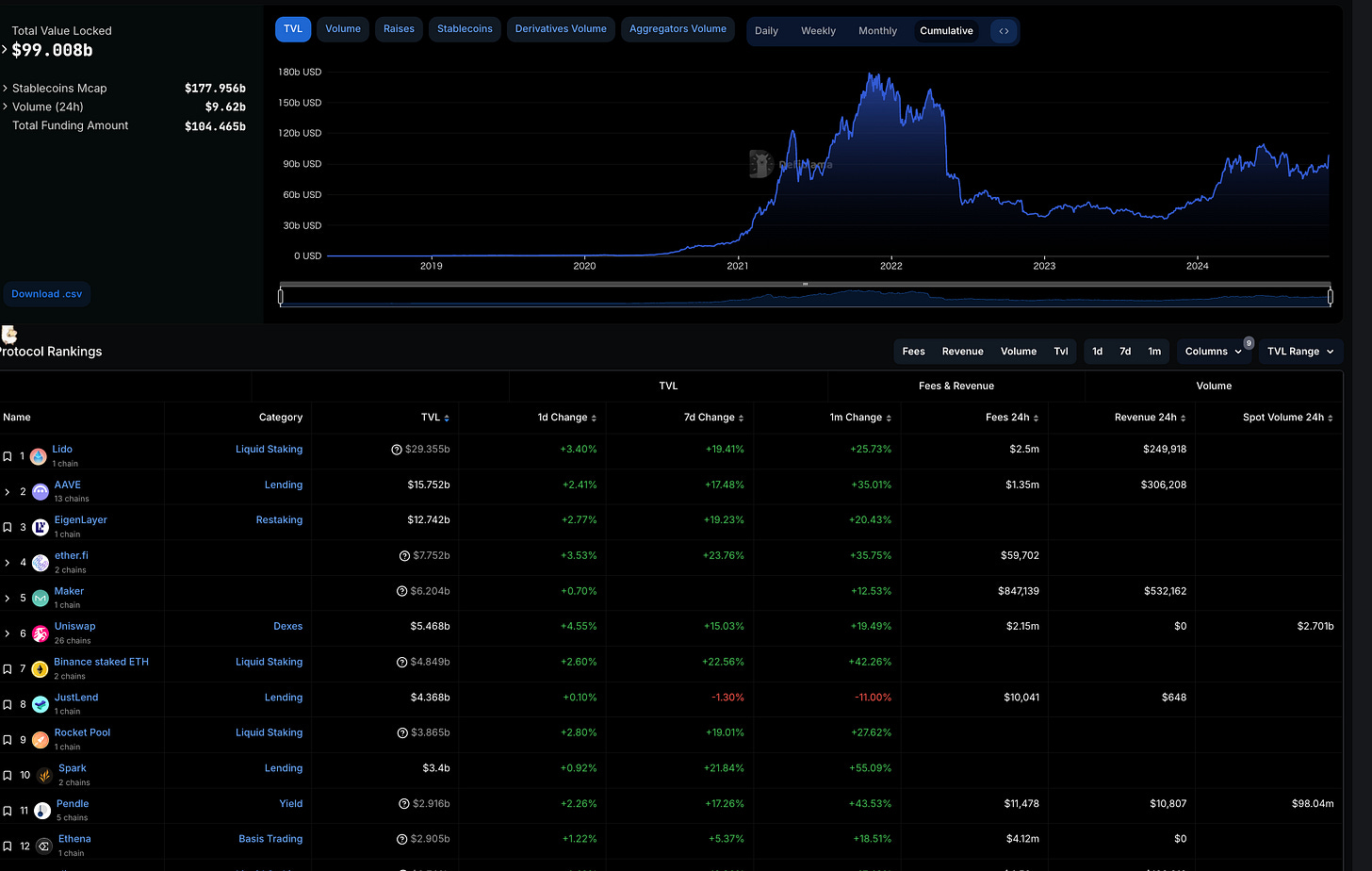1372x871 pixels.
Task: Toggle the Fees column group
Action: pyautogui.click(x=913, y=352)
